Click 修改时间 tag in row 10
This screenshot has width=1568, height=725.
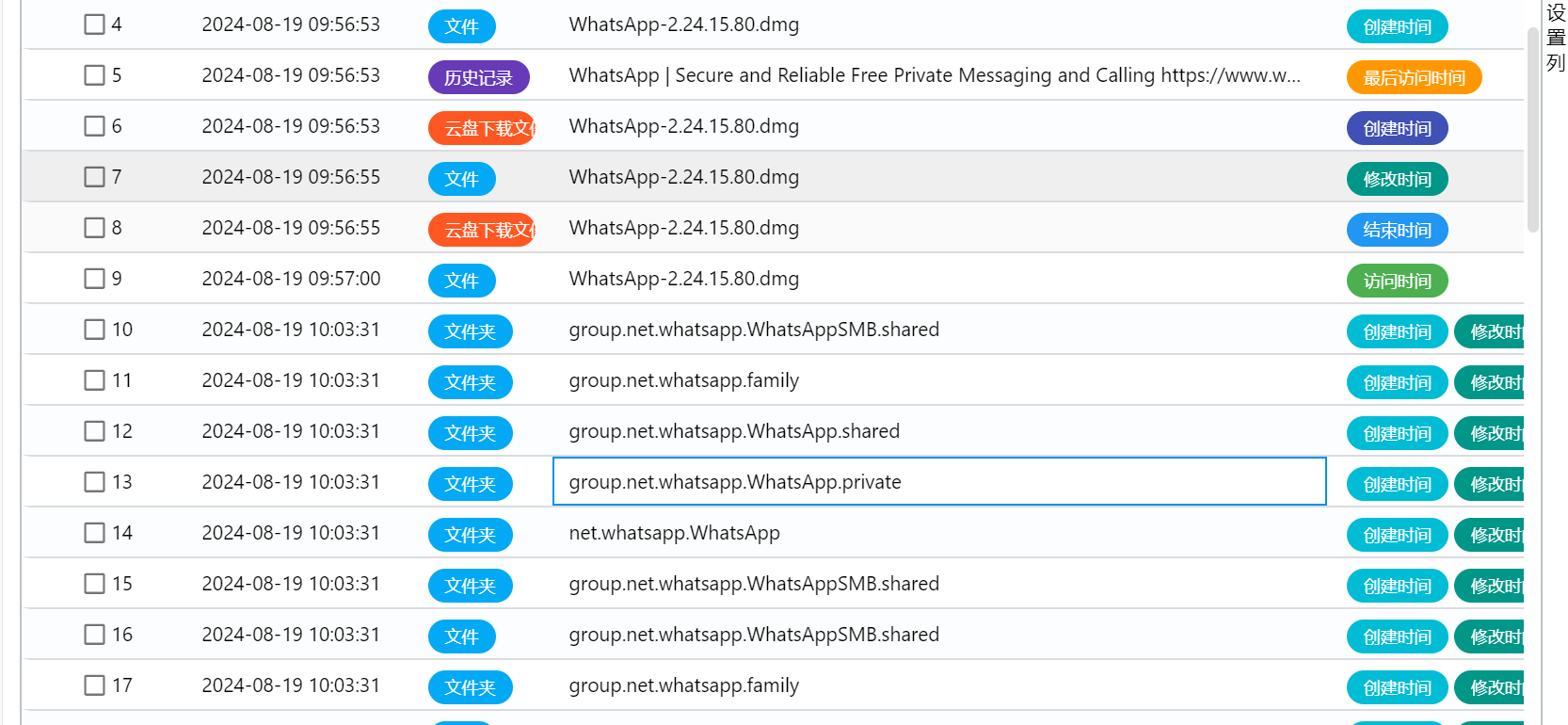[x=1490, y=331]
